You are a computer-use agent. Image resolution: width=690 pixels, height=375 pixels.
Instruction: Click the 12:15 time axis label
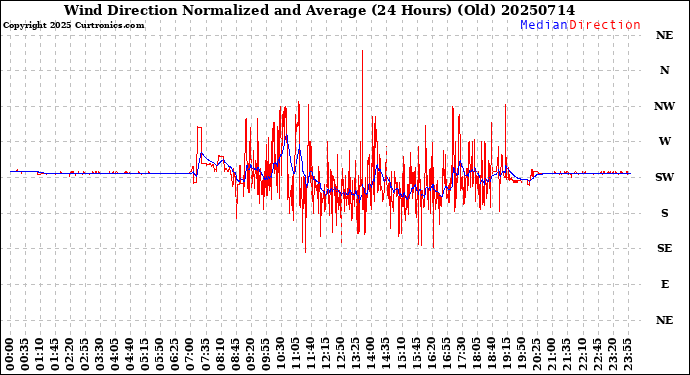click(x=326, y=354)
